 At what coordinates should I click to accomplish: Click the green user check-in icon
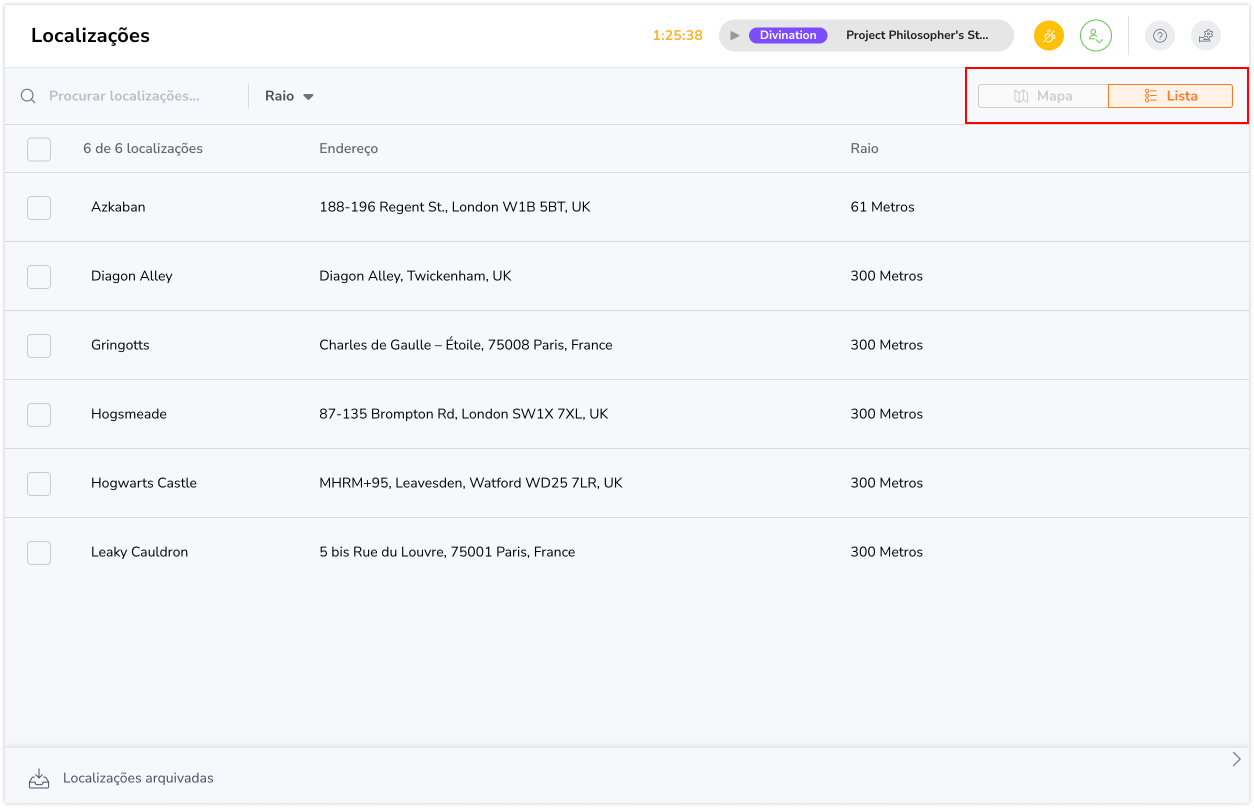pyautogui.click(x=1095, y=36)
